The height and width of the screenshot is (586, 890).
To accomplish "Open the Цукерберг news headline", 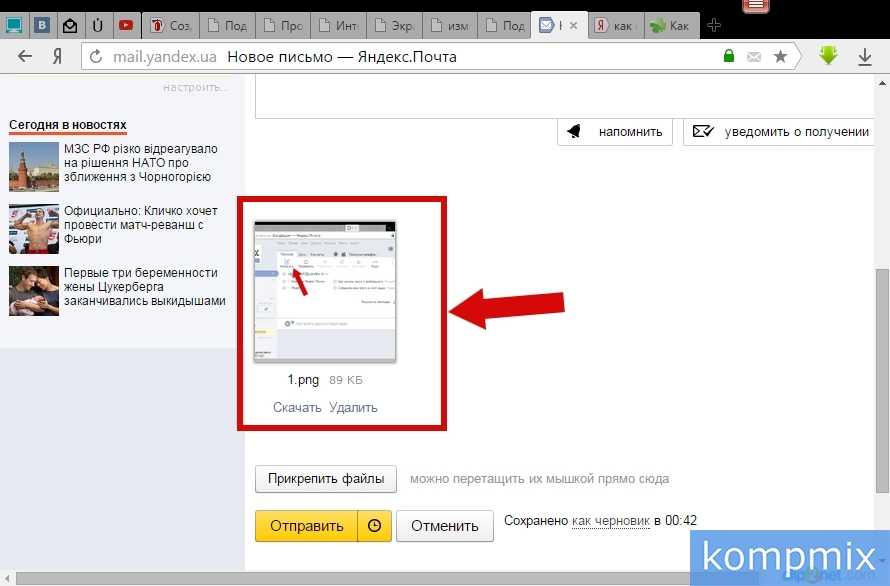I will (x=145, y=287).
